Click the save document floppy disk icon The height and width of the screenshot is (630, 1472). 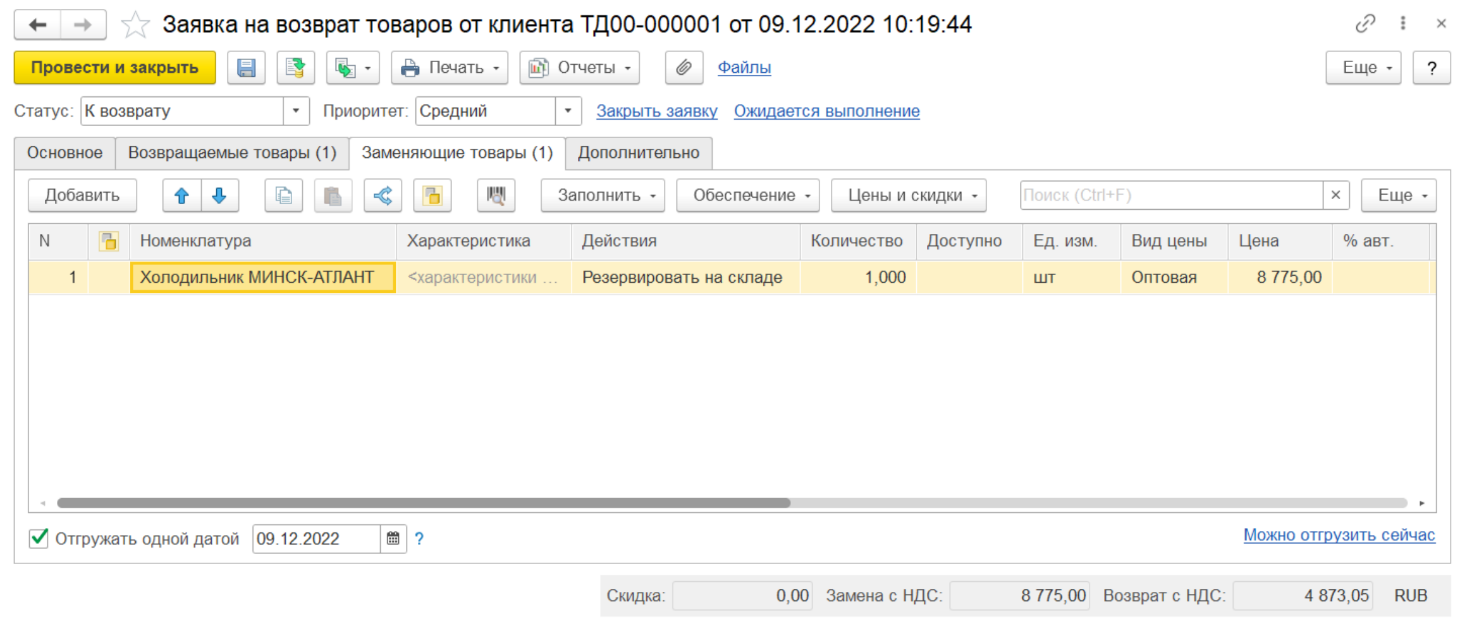(x=246, y=68)
